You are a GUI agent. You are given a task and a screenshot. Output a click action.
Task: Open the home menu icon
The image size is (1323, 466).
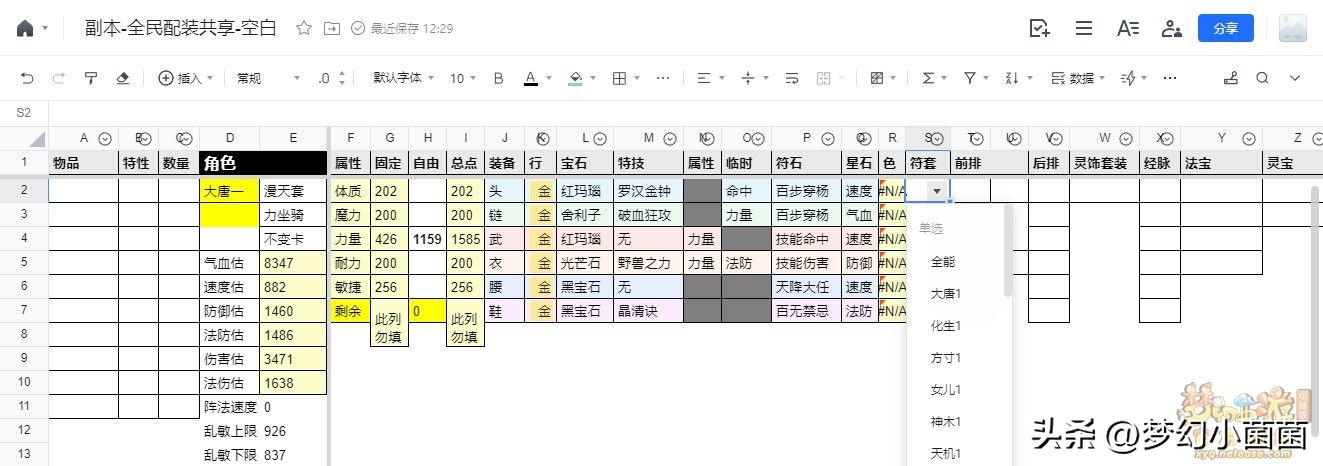click(x=25, y=28)
